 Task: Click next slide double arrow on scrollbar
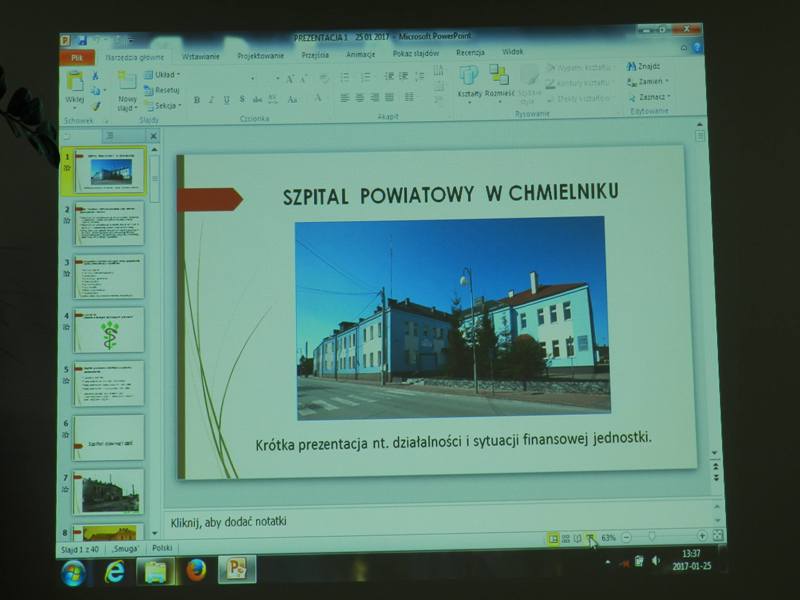[x=716, y=478]
